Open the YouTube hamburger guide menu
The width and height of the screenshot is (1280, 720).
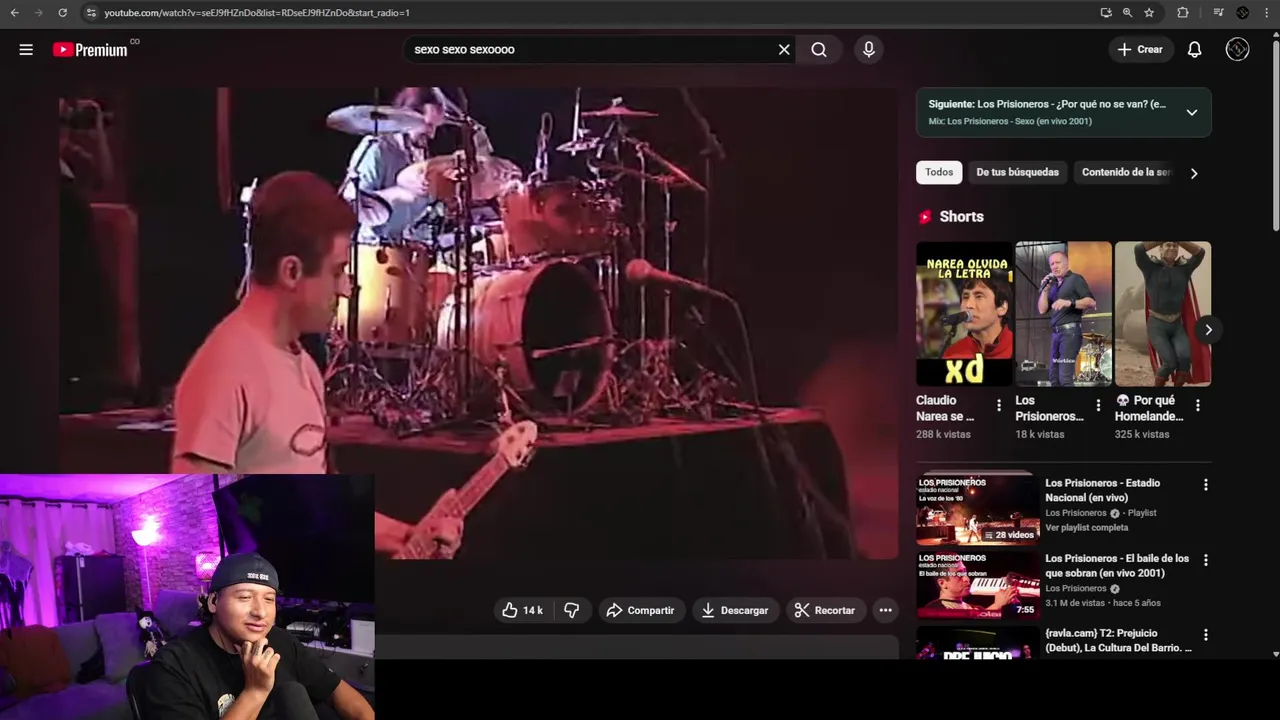pos(26,49)
